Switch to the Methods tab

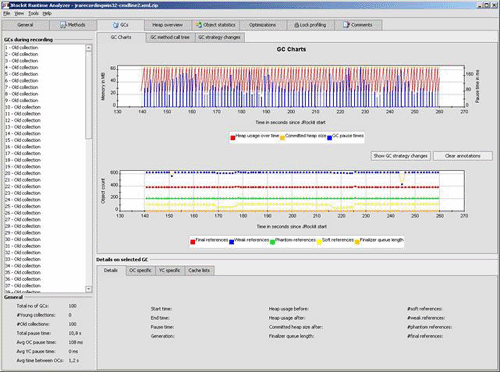point(73,25)
